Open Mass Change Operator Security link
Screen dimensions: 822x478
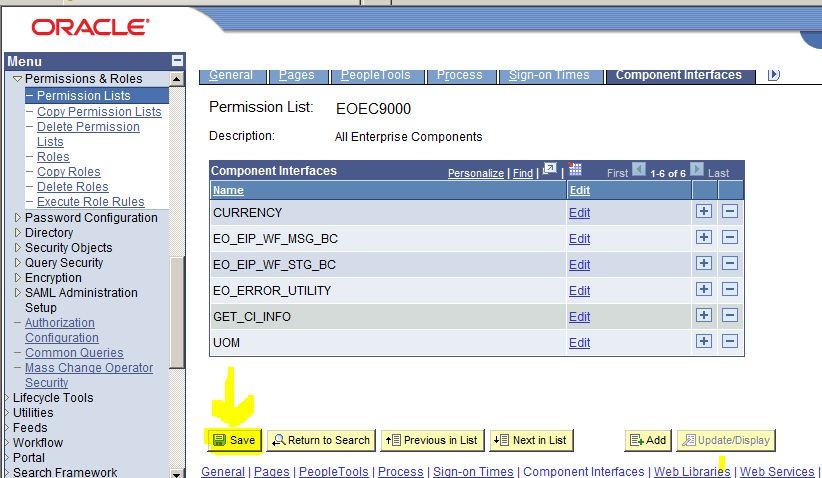click(x=89, y=375)
